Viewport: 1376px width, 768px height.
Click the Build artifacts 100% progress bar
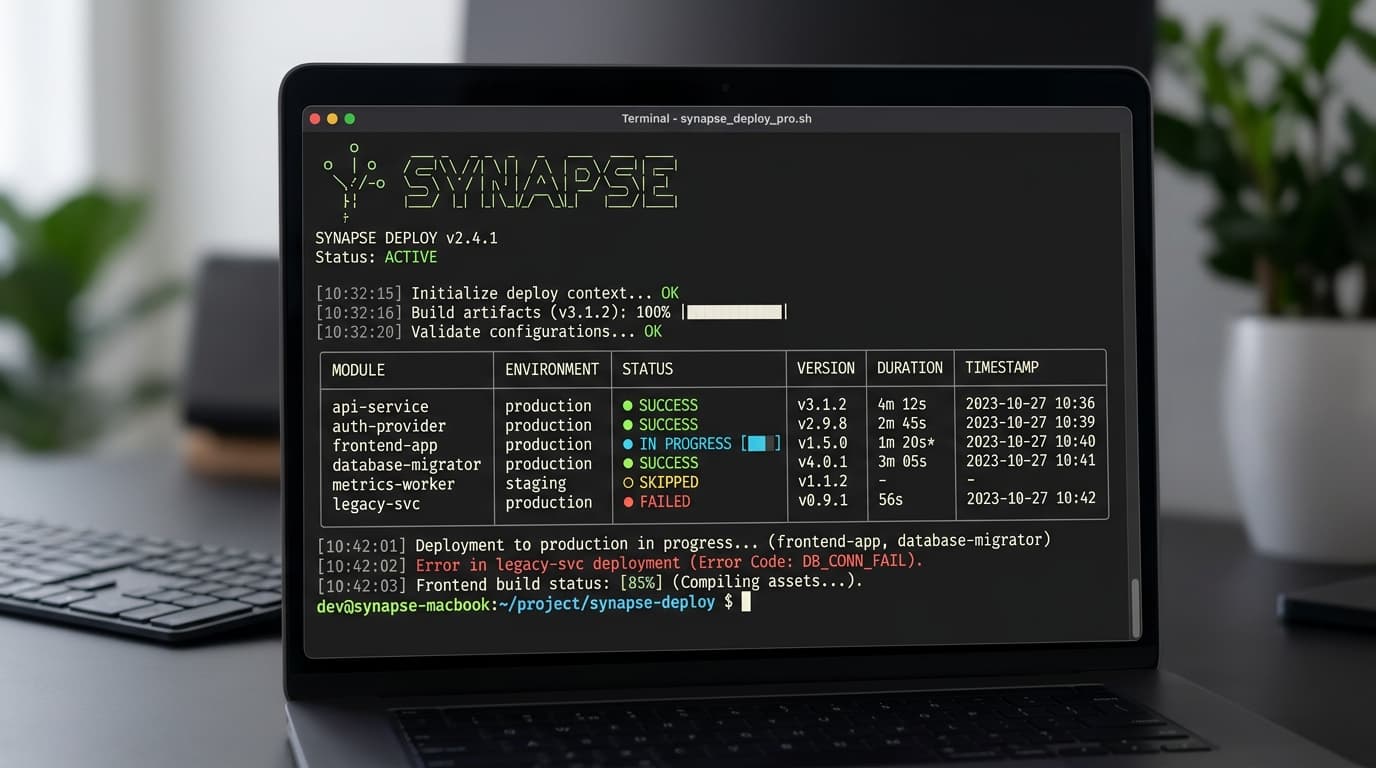[734, 312]
